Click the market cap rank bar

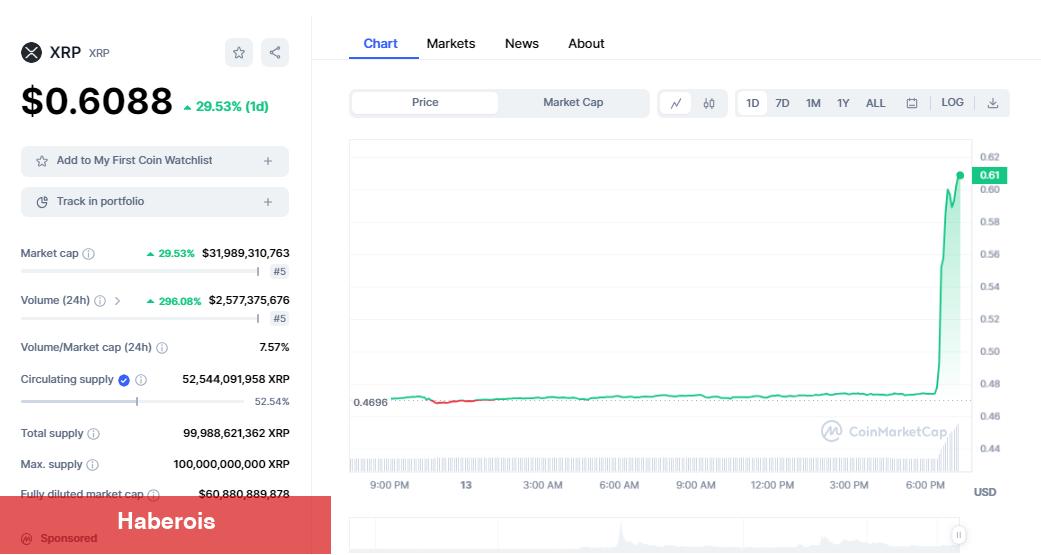pos(140,272)
